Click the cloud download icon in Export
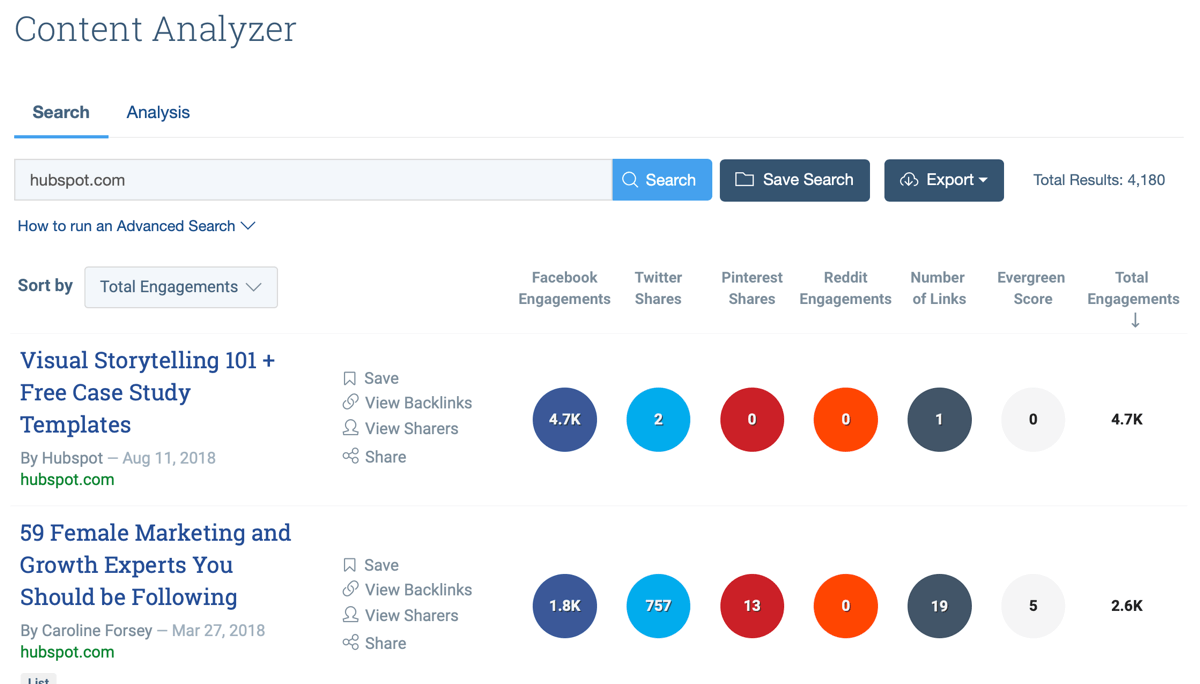 pyautogui.click(x=909, y=180)
